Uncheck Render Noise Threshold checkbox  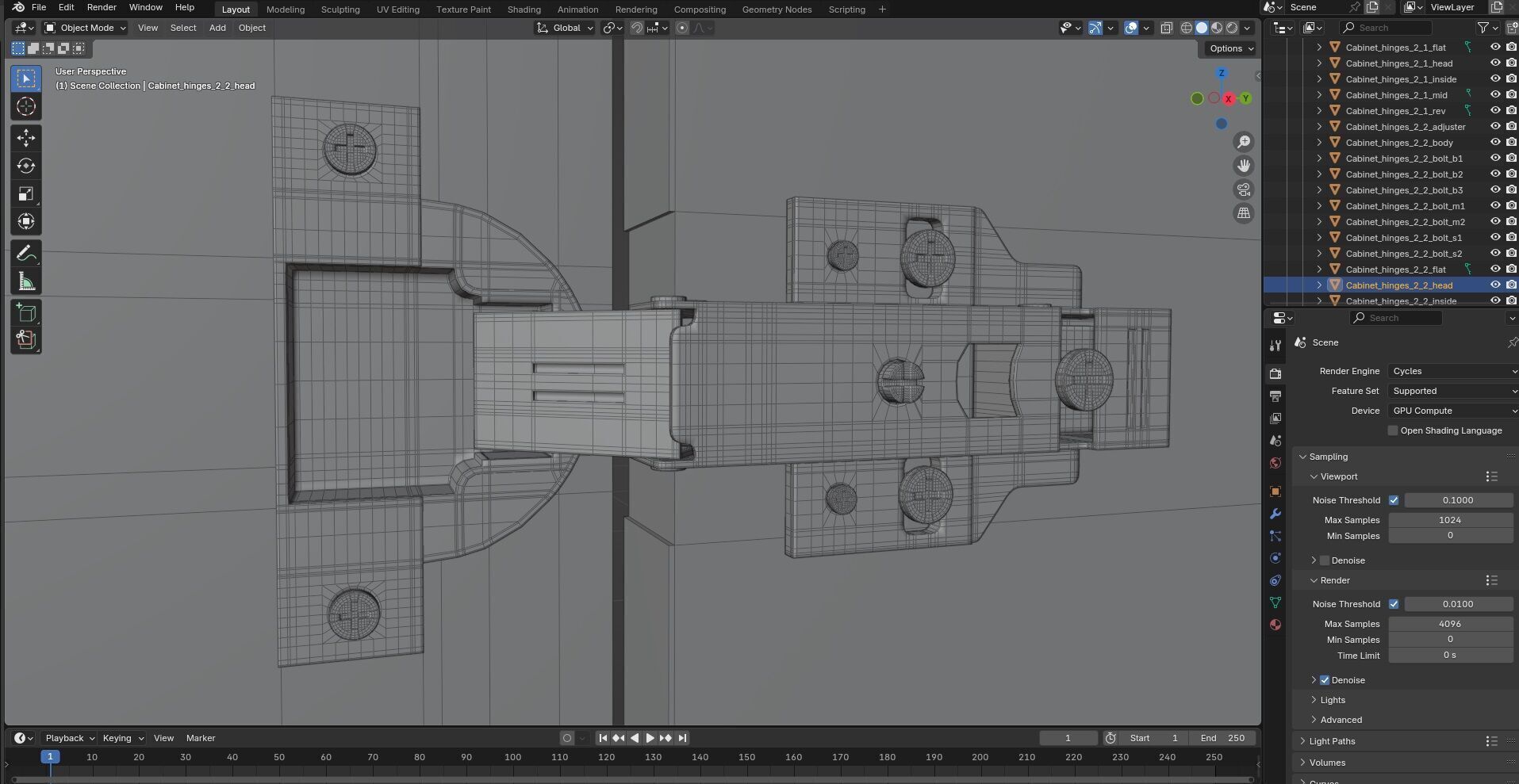(x=1394, y=604)
